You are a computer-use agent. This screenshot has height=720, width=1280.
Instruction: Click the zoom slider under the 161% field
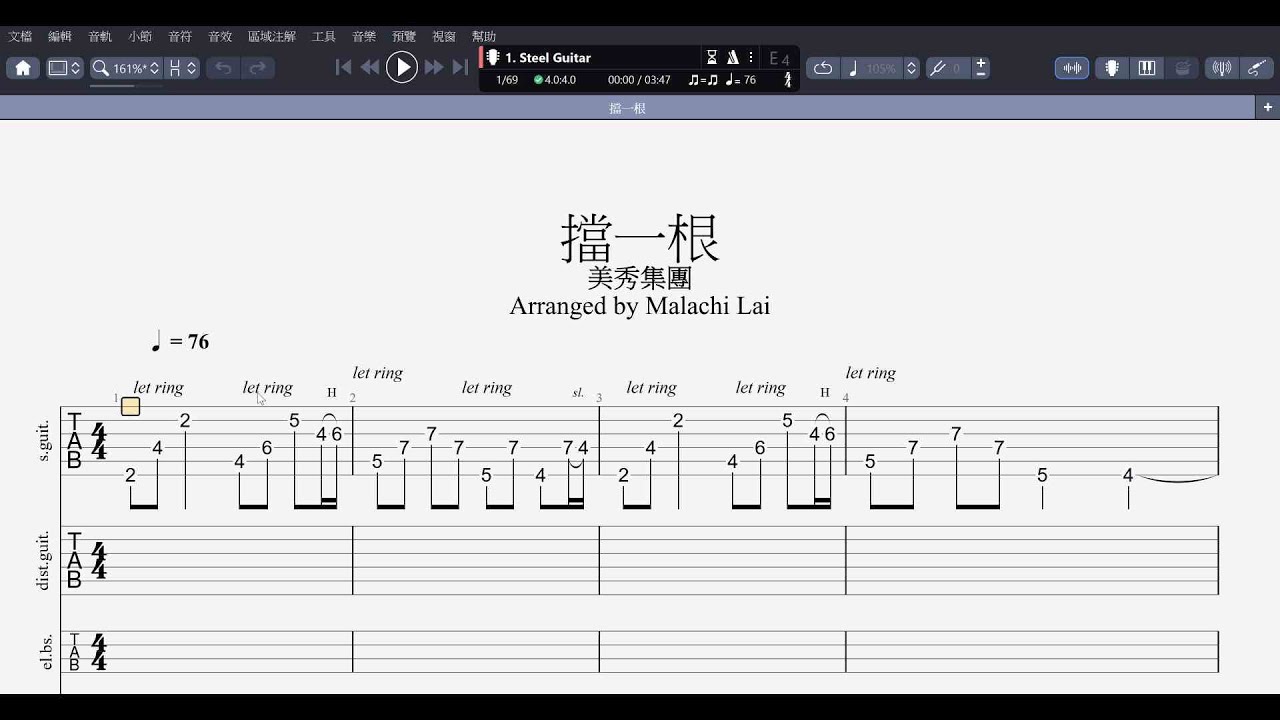coord(125,85)
